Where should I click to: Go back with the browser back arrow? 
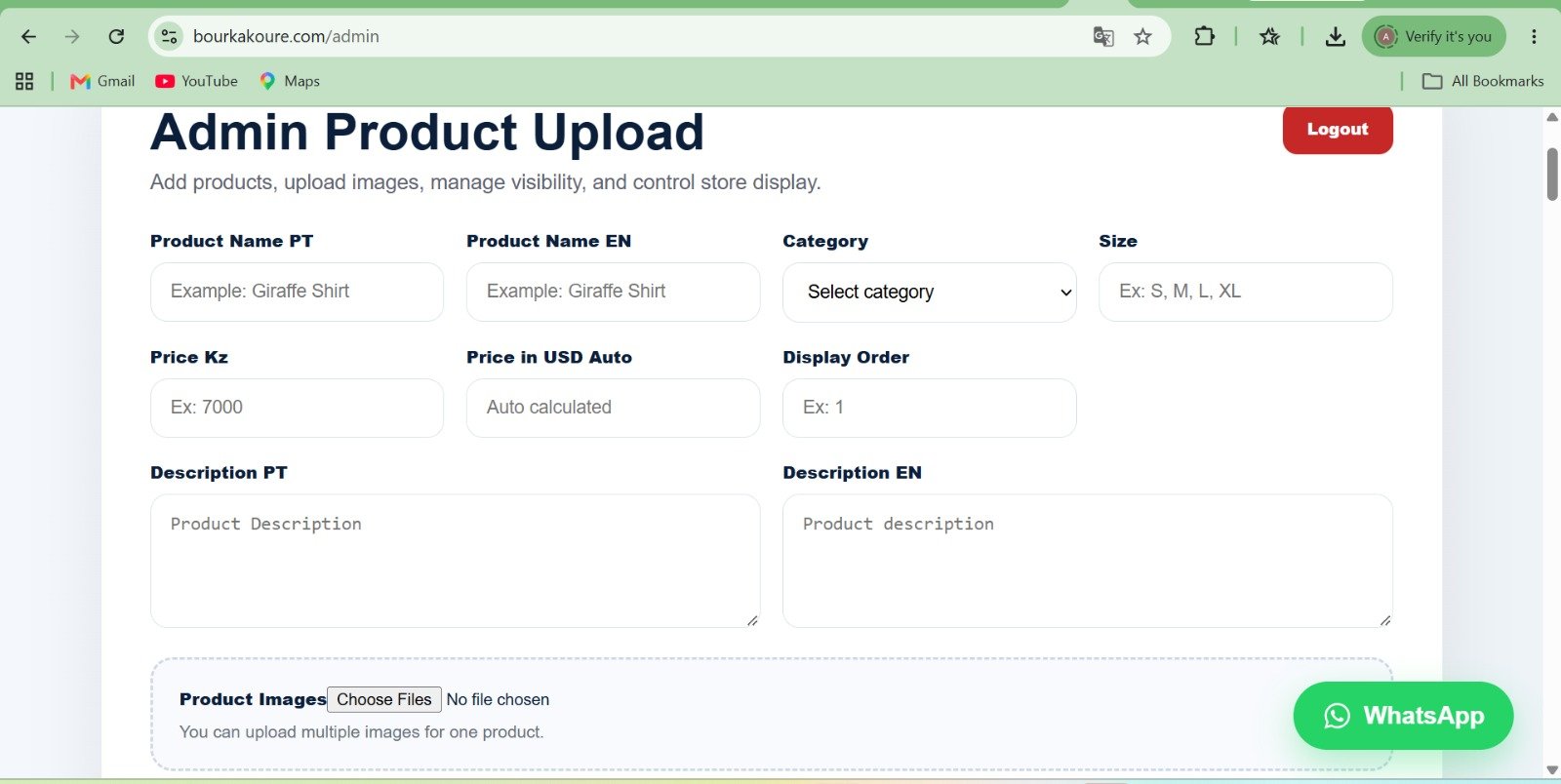28,37
